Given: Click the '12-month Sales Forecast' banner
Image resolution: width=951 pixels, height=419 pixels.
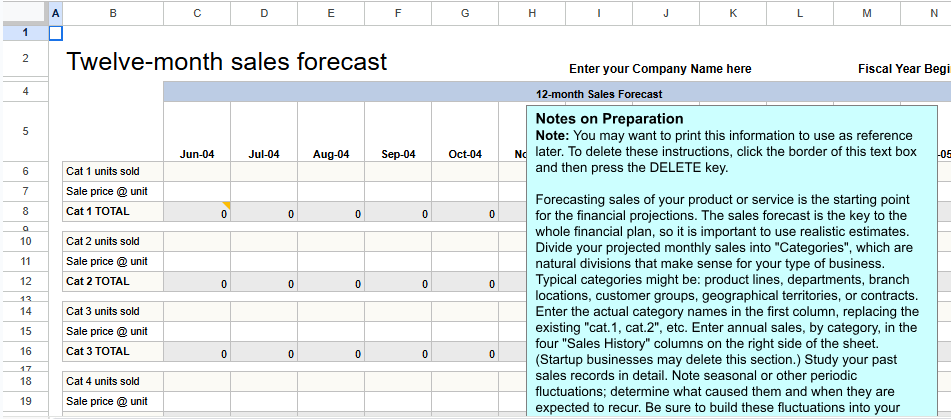Looking at the screenshot, I should [x=599, y=94].
